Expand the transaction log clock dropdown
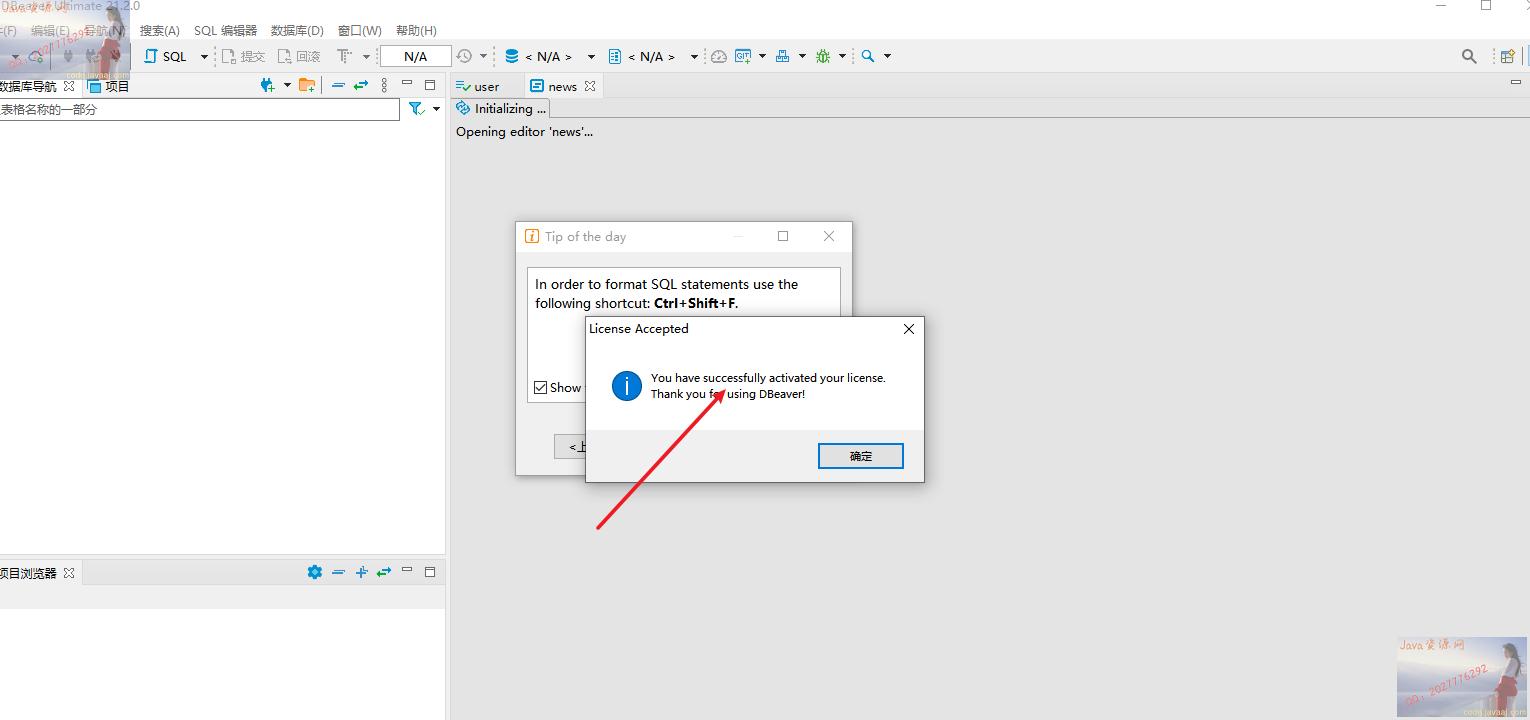Image resolution: width=1530 pixels, height=720 pixels. pyautogui.click(x=483, y=57)
